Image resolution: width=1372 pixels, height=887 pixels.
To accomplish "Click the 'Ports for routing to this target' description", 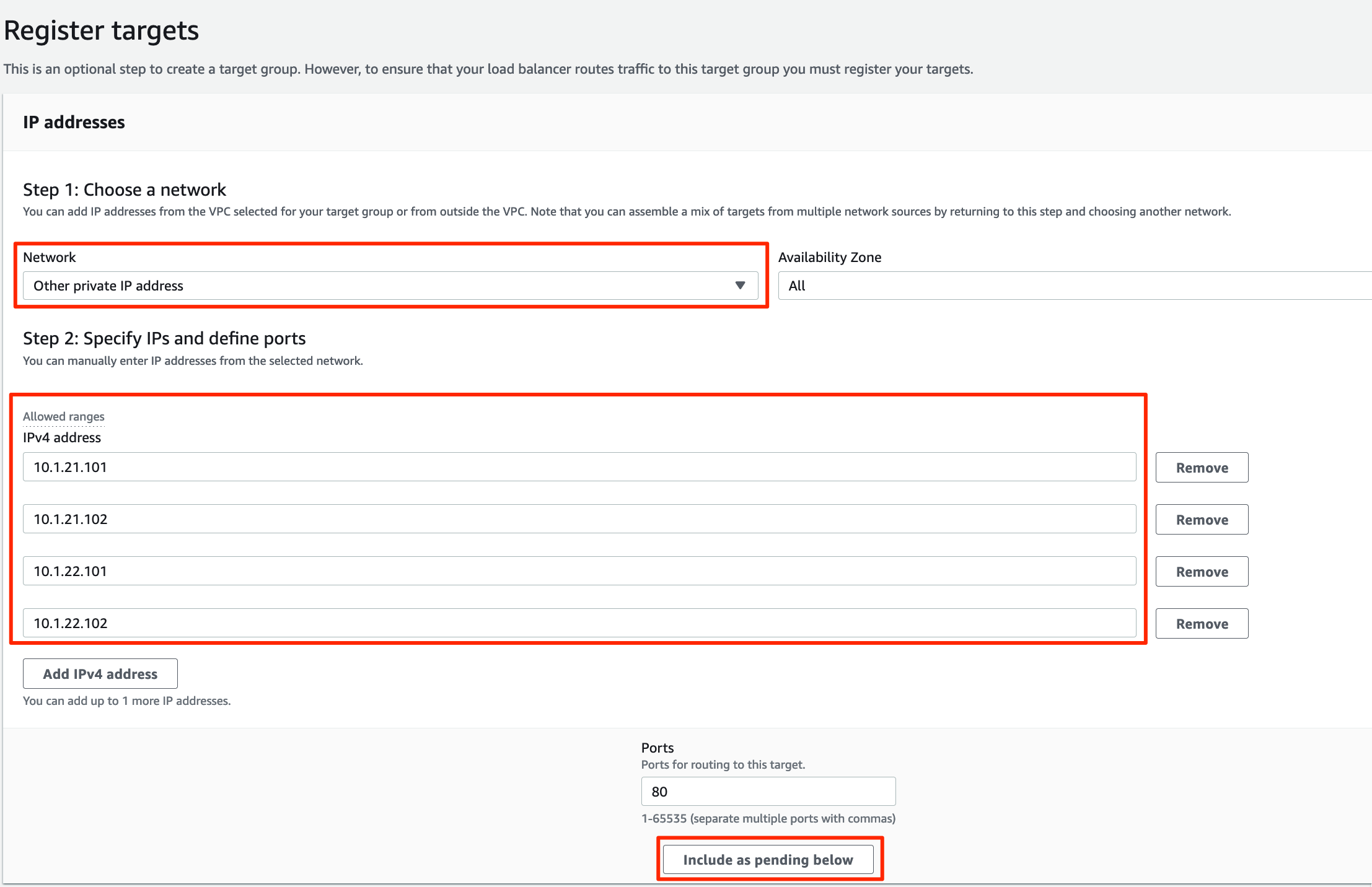I will [x=723, y=764].
